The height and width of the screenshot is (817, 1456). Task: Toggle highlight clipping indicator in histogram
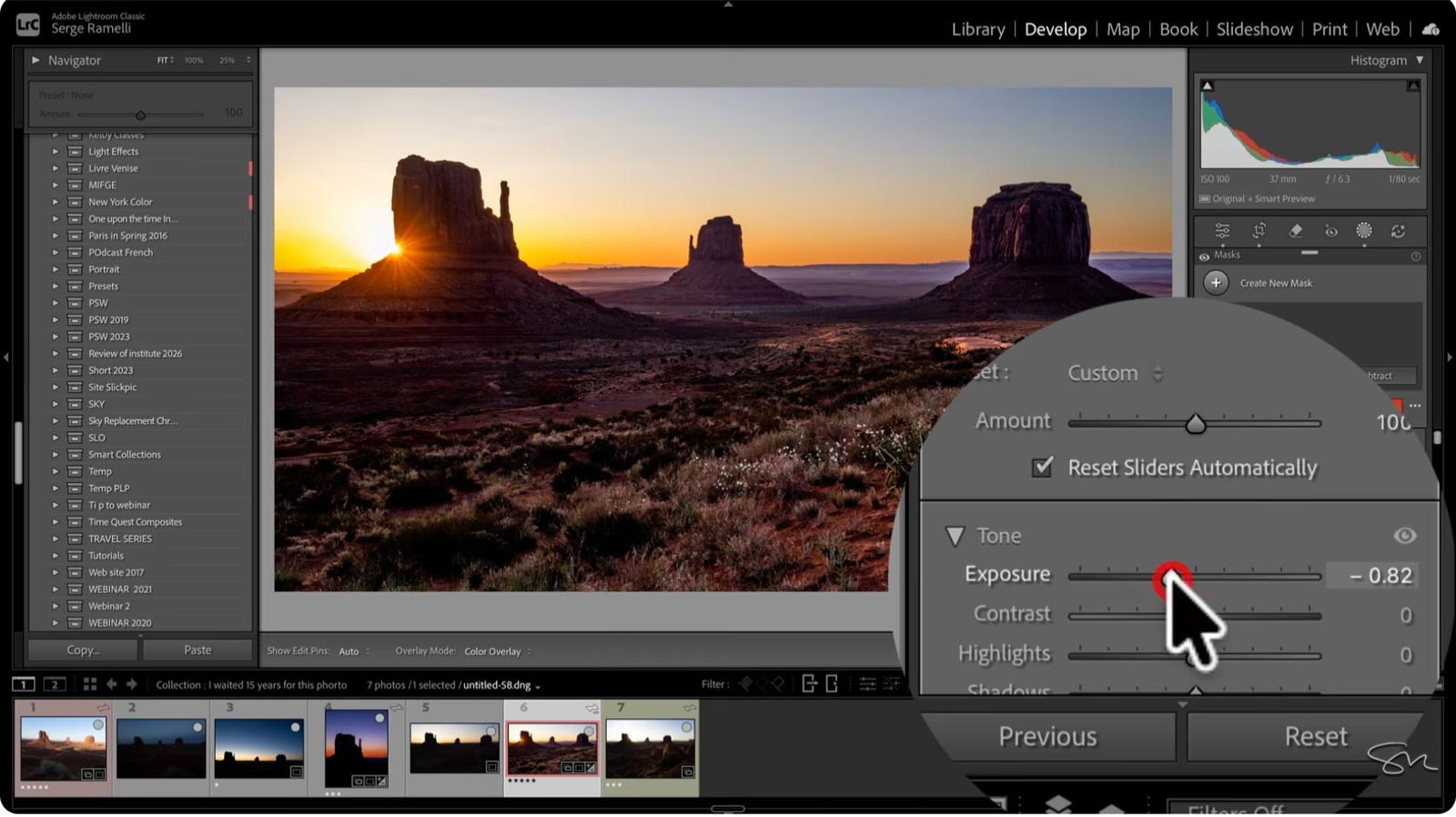click(1413, 86)
